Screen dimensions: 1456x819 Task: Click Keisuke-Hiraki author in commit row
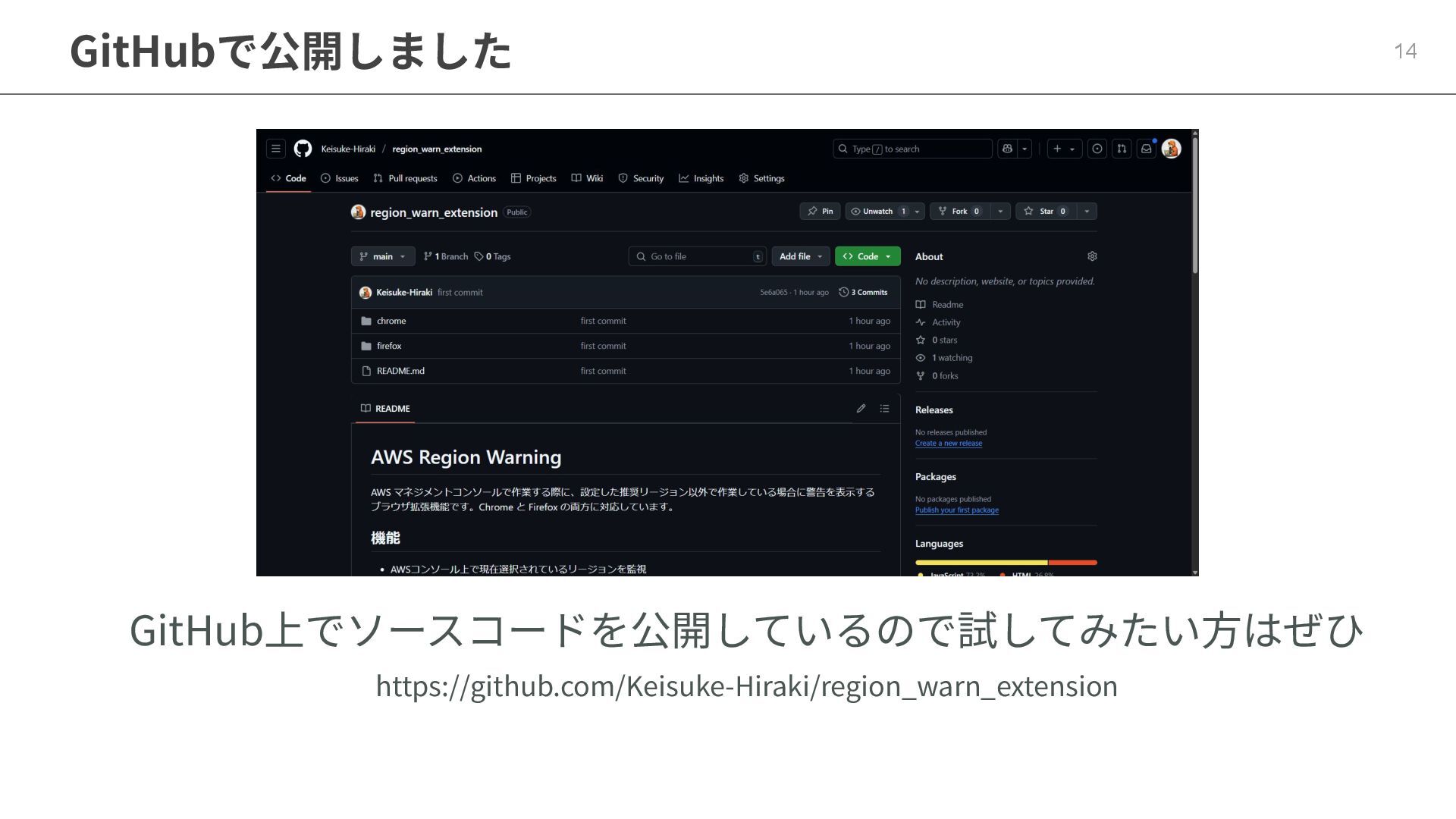(x=404, y=292)
